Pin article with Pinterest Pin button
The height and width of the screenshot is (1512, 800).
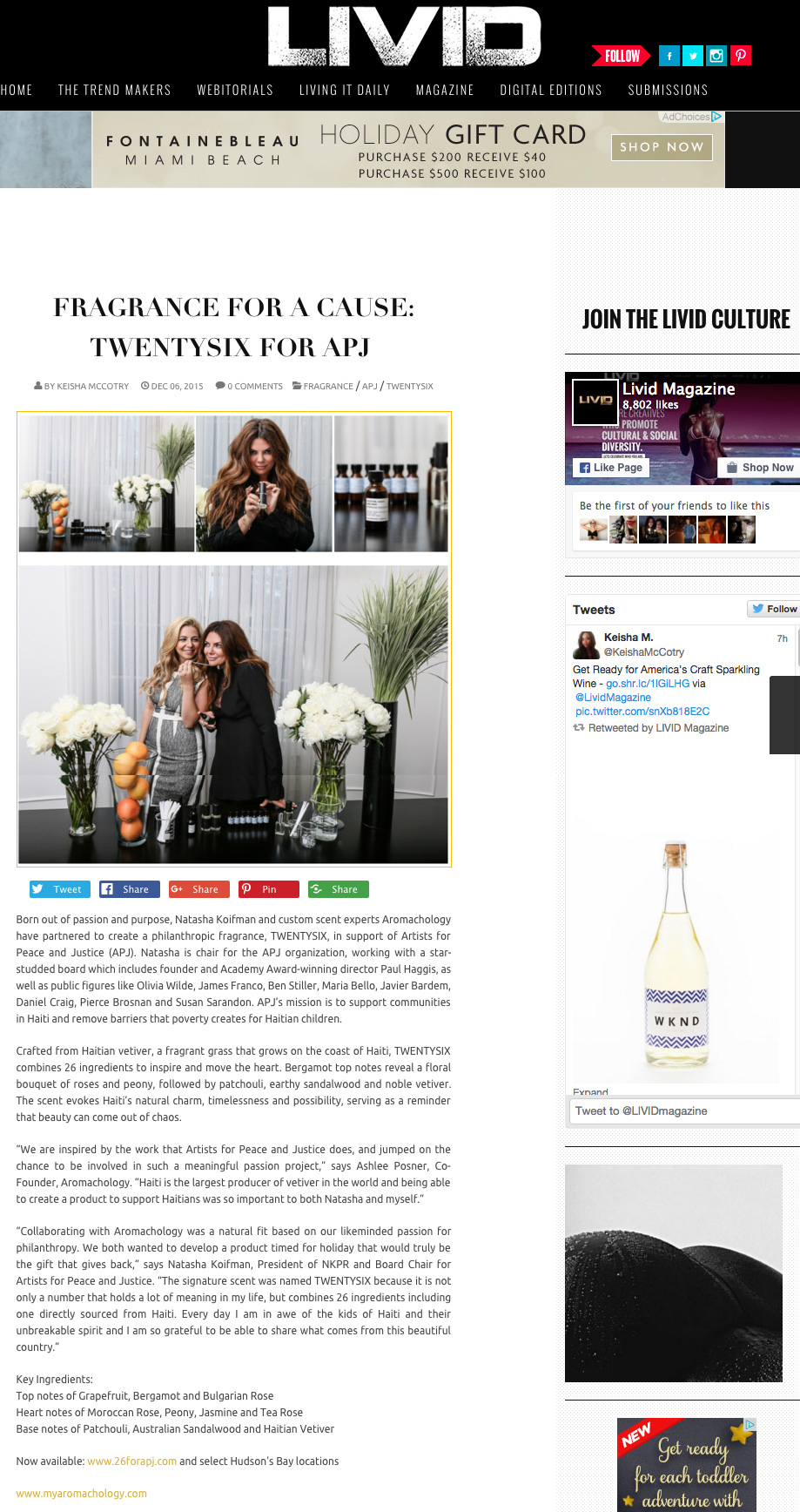click(269, 889)
